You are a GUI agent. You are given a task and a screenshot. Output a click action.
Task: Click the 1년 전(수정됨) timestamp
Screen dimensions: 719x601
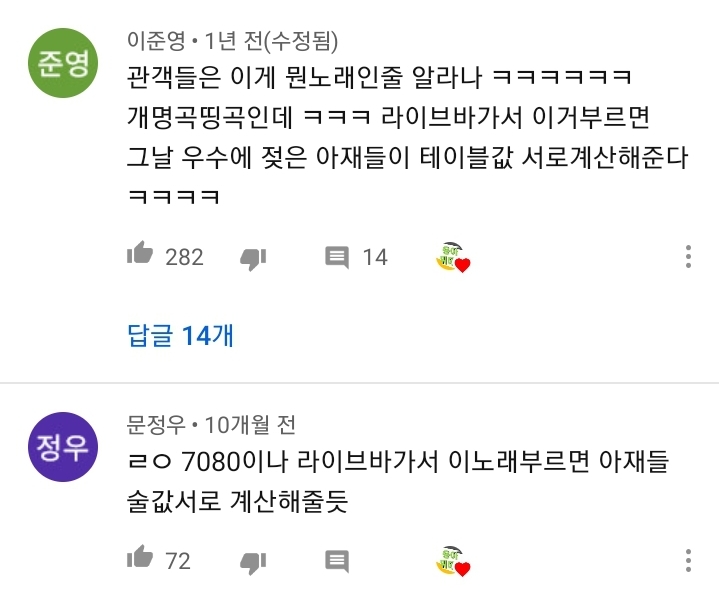271,41
